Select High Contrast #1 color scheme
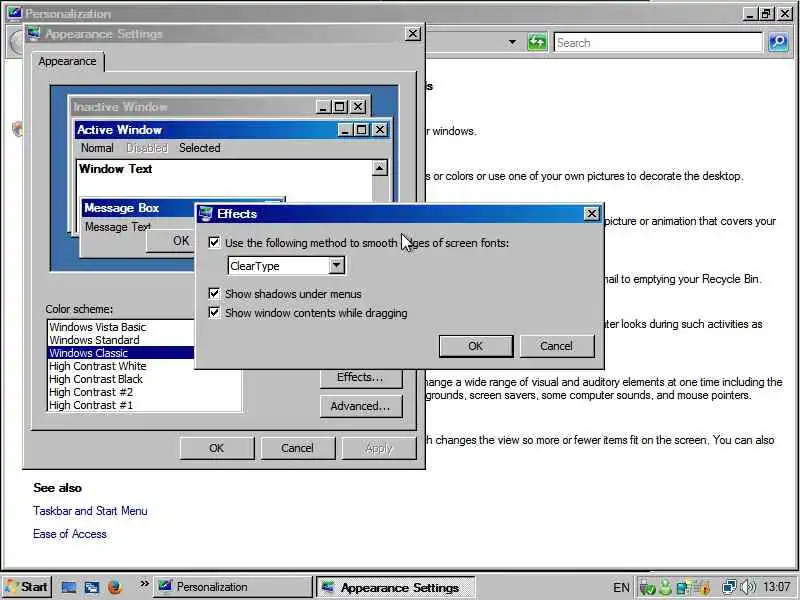 [x=91, y=405]
